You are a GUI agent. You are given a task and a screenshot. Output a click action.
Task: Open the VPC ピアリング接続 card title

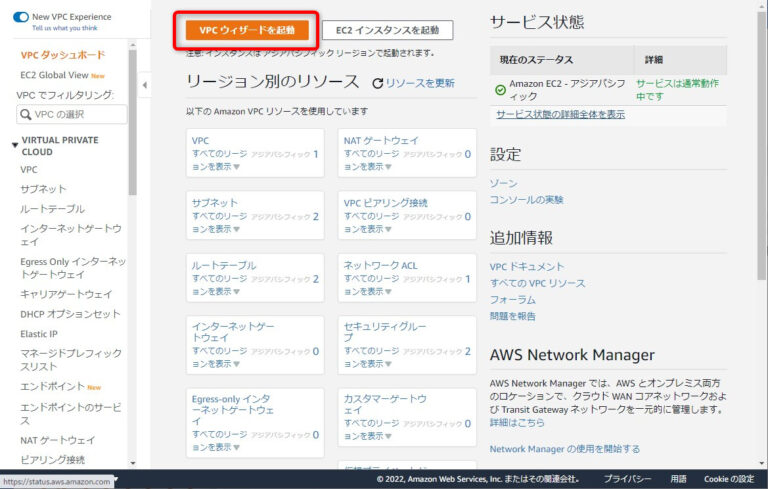[385, 203]
